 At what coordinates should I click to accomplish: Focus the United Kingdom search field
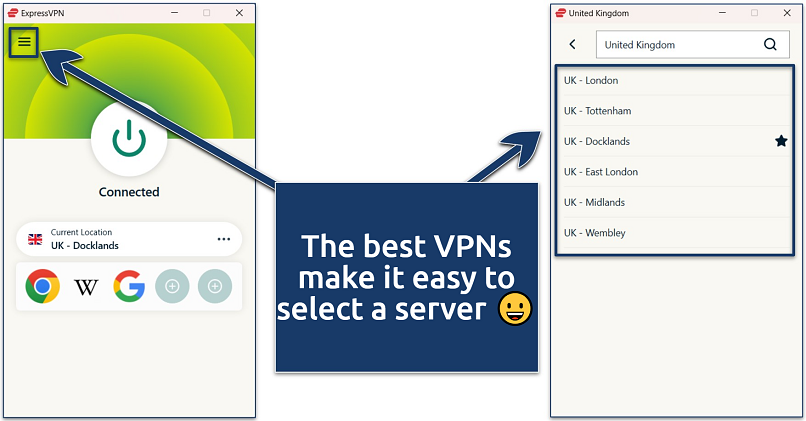tap(692, 44)
